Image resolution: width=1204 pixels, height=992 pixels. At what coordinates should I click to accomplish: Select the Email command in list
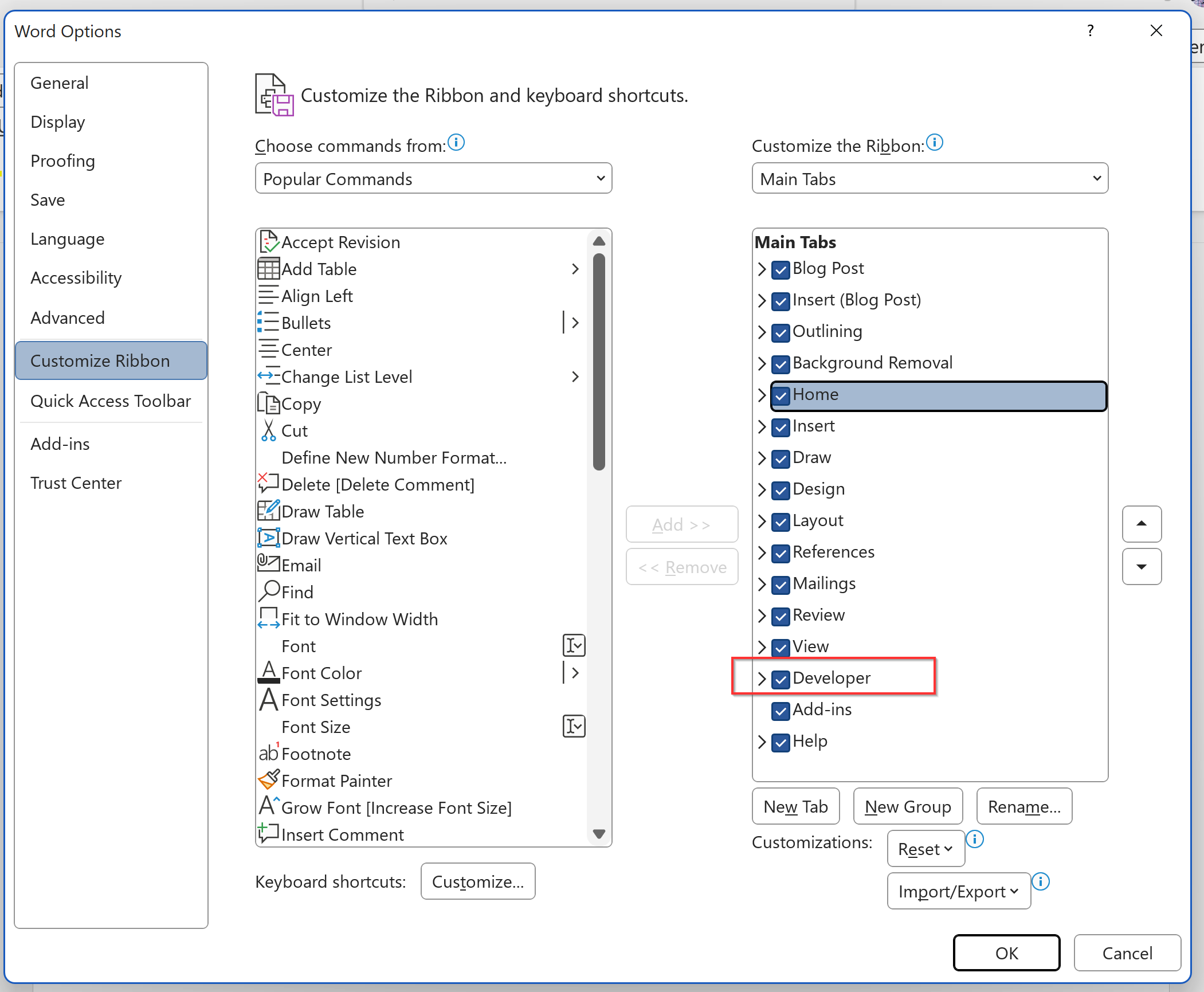(301, 565)
